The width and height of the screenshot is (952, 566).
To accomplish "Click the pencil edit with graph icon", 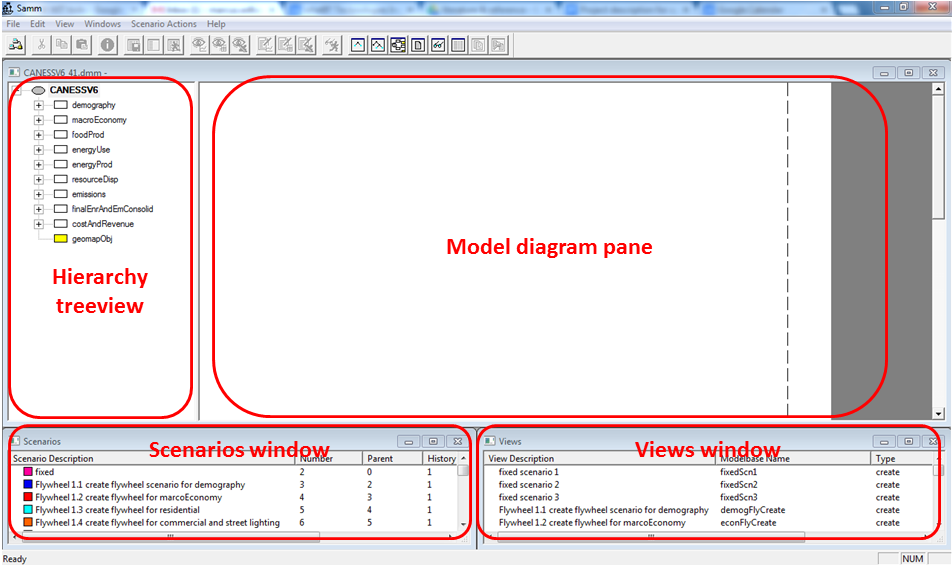I will (x=265, y=45).
